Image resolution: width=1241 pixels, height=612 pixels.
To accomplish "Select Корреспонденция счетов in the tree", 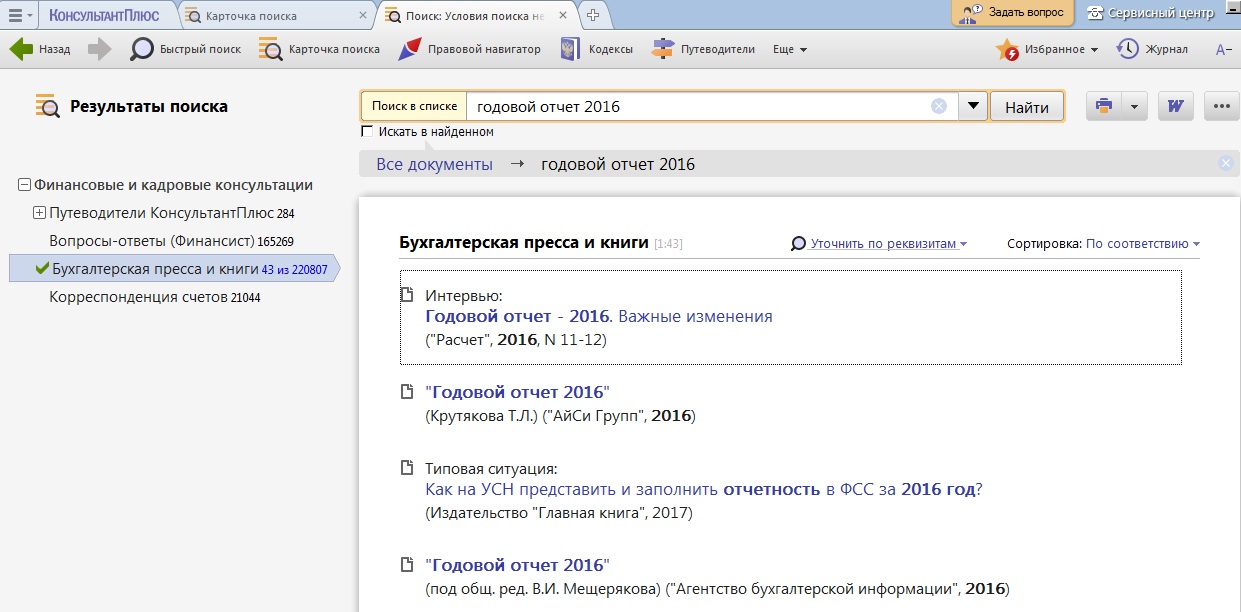I will click(x=138, y=297).
